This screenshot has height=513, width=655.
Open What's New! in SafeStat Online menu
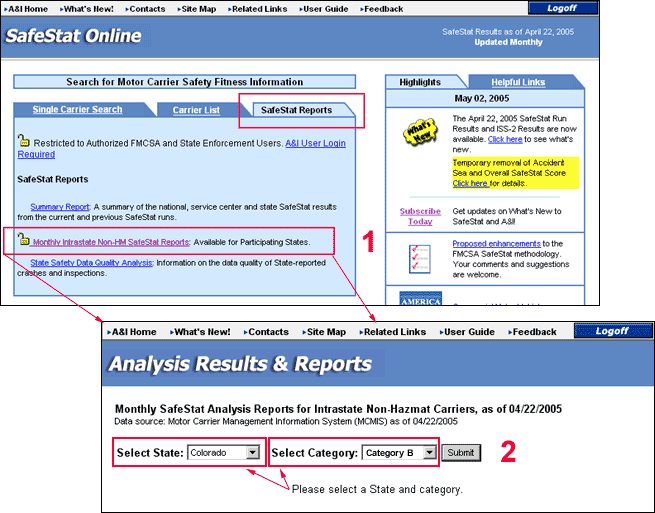[87, 9]
